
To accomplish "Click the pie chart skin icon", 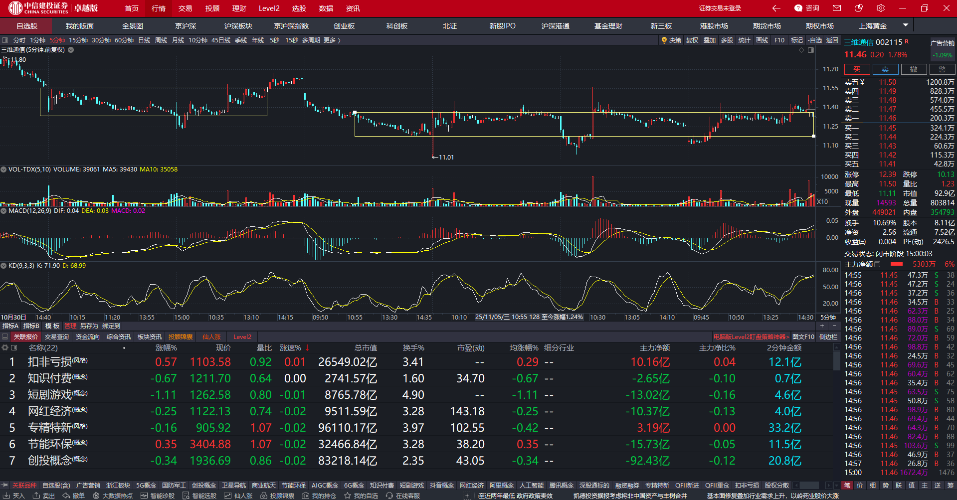I will pos(857,8).
